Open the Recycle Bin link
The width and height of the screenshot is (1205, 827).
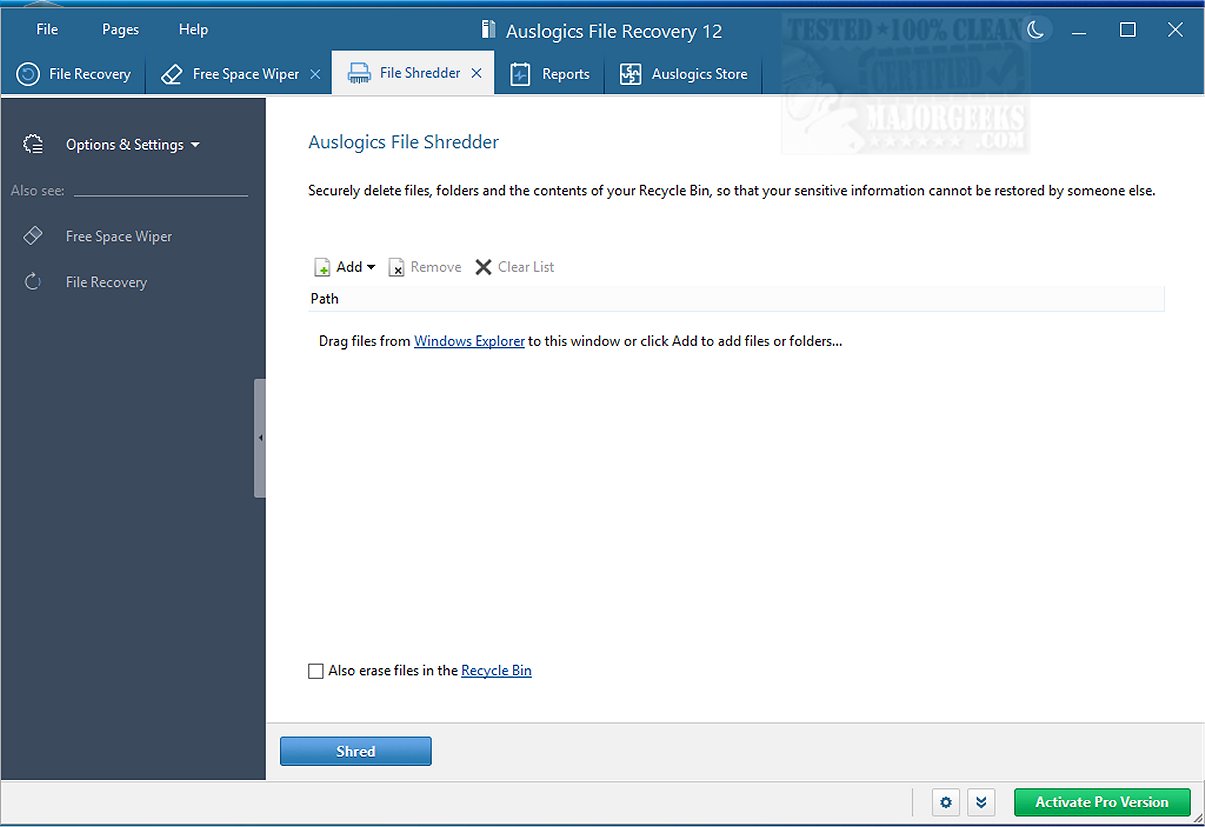coord(496,671)
